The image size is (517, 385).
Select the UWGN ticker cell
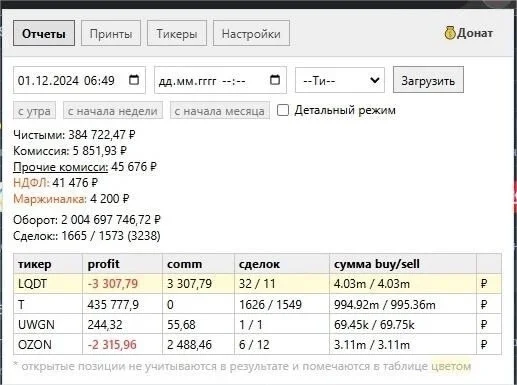(48, 324)
